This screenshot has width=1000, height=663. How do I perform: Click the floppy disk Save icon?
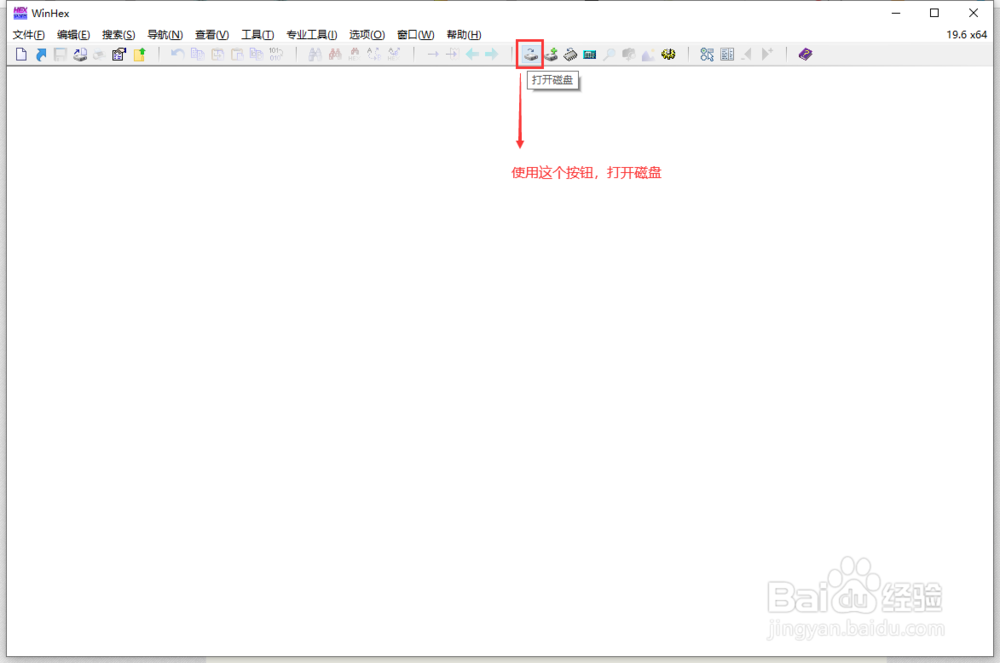pos(60,55)
